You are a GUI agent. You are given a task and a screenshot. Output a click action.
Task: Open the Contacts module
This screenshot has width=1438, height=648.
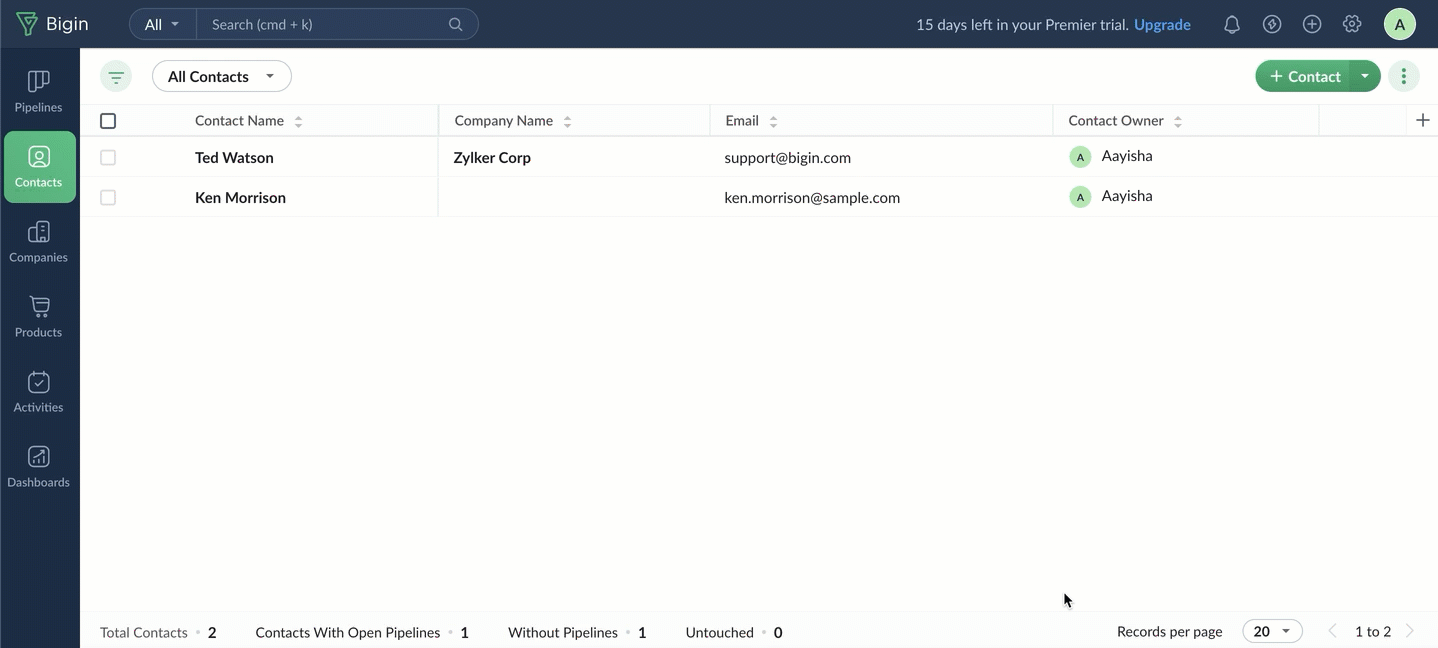tap(39, 167)
